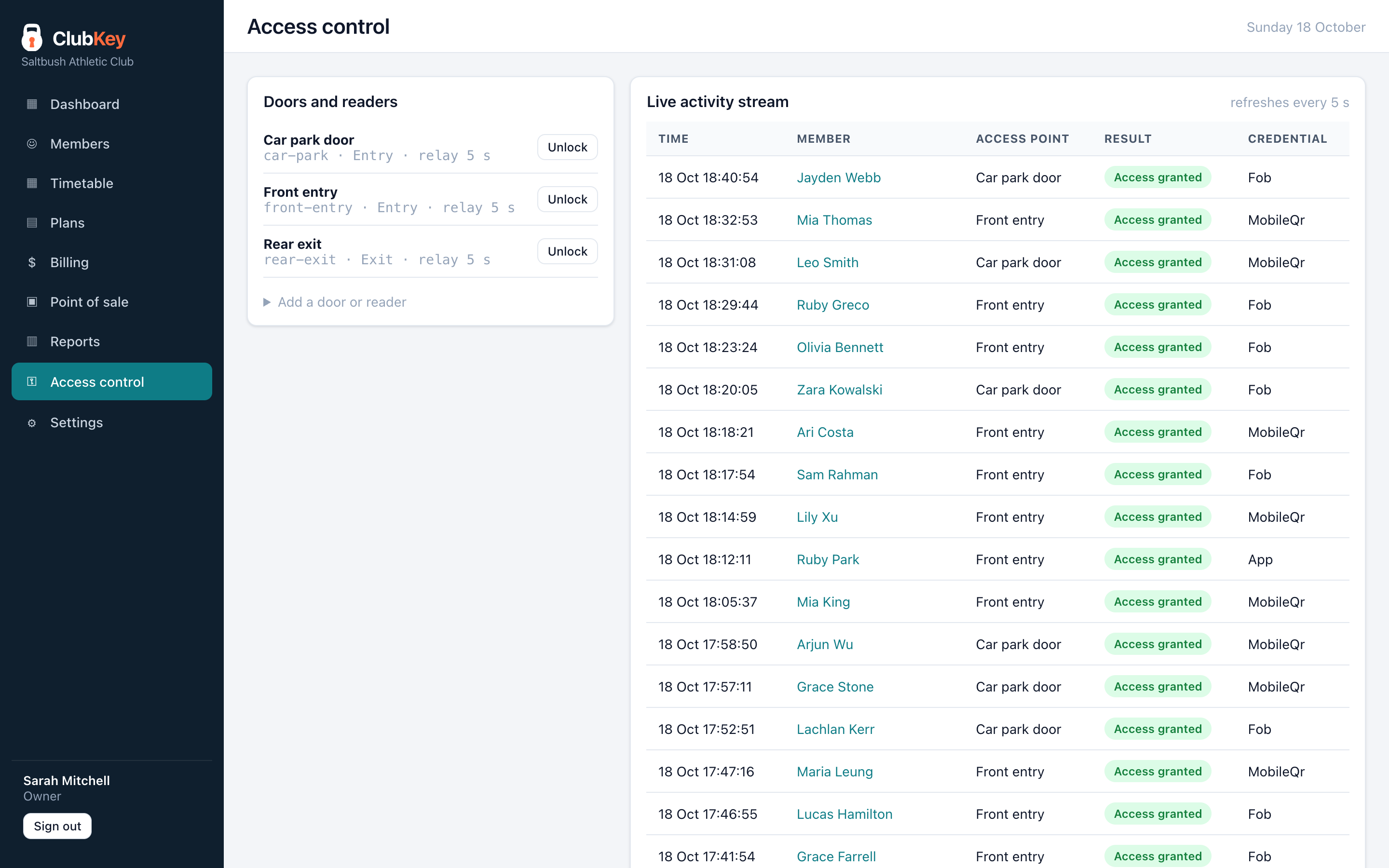Open Ruby Greco member link

pos(833,305)
